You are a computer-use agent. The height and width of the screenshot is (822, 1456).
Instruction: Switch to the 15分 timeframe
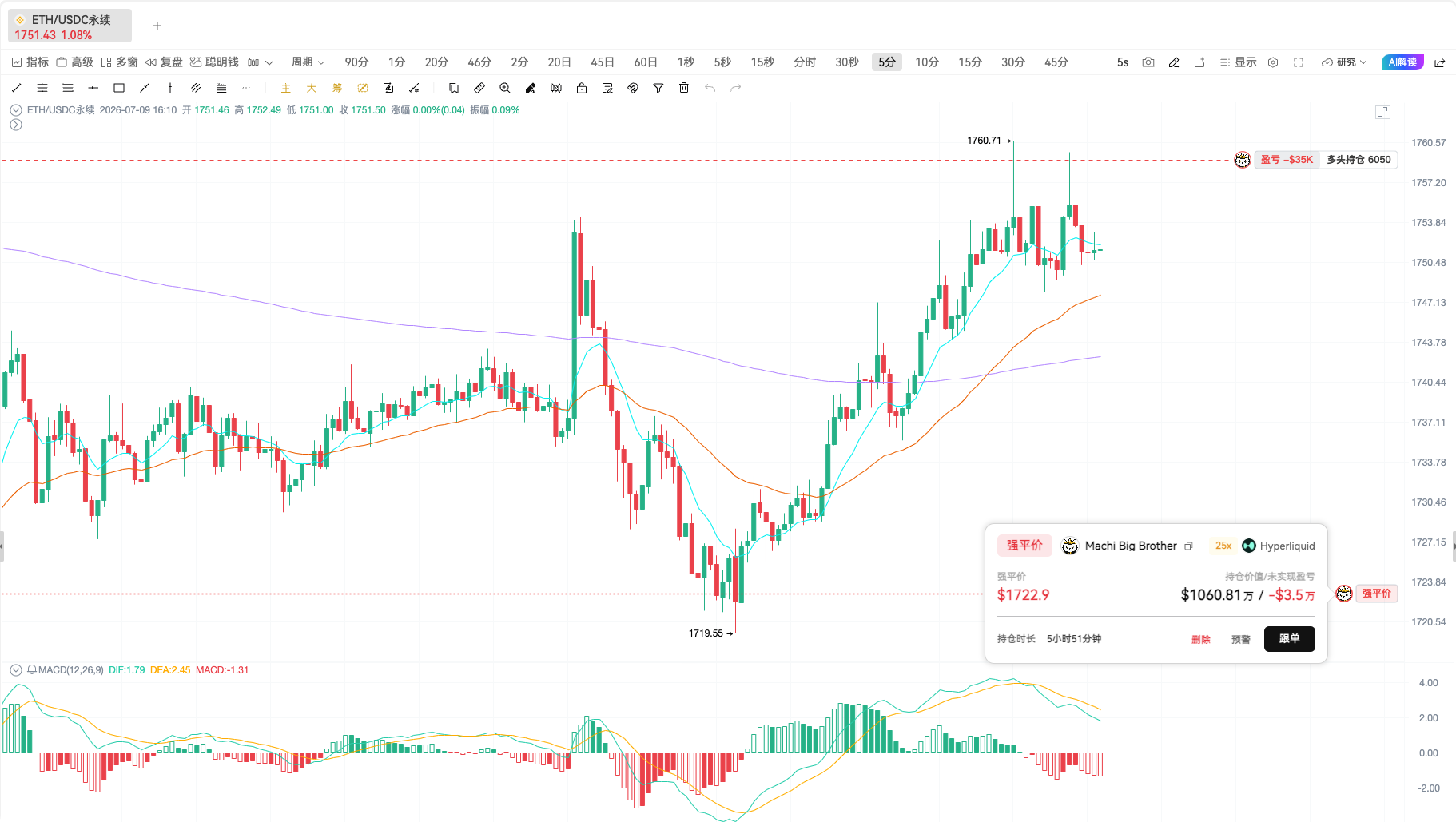tap(970, 62)
